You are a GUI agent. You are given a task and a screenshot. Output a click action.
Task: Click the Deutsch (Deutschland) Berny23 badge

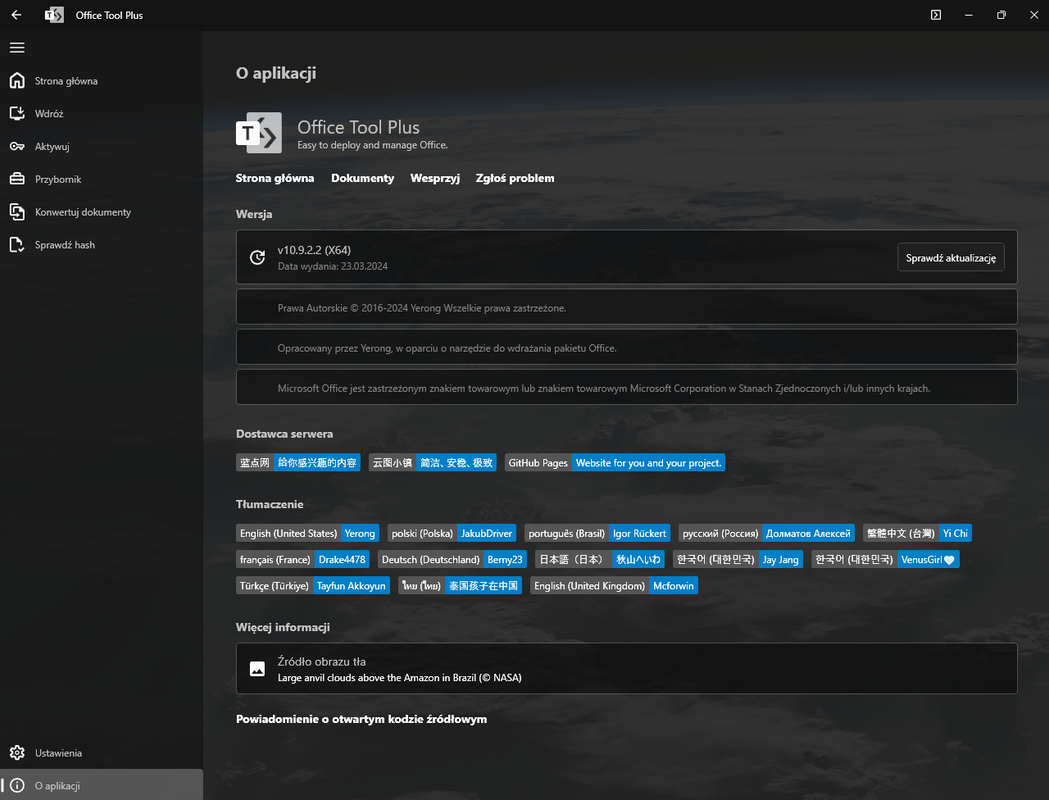point(452,559)
